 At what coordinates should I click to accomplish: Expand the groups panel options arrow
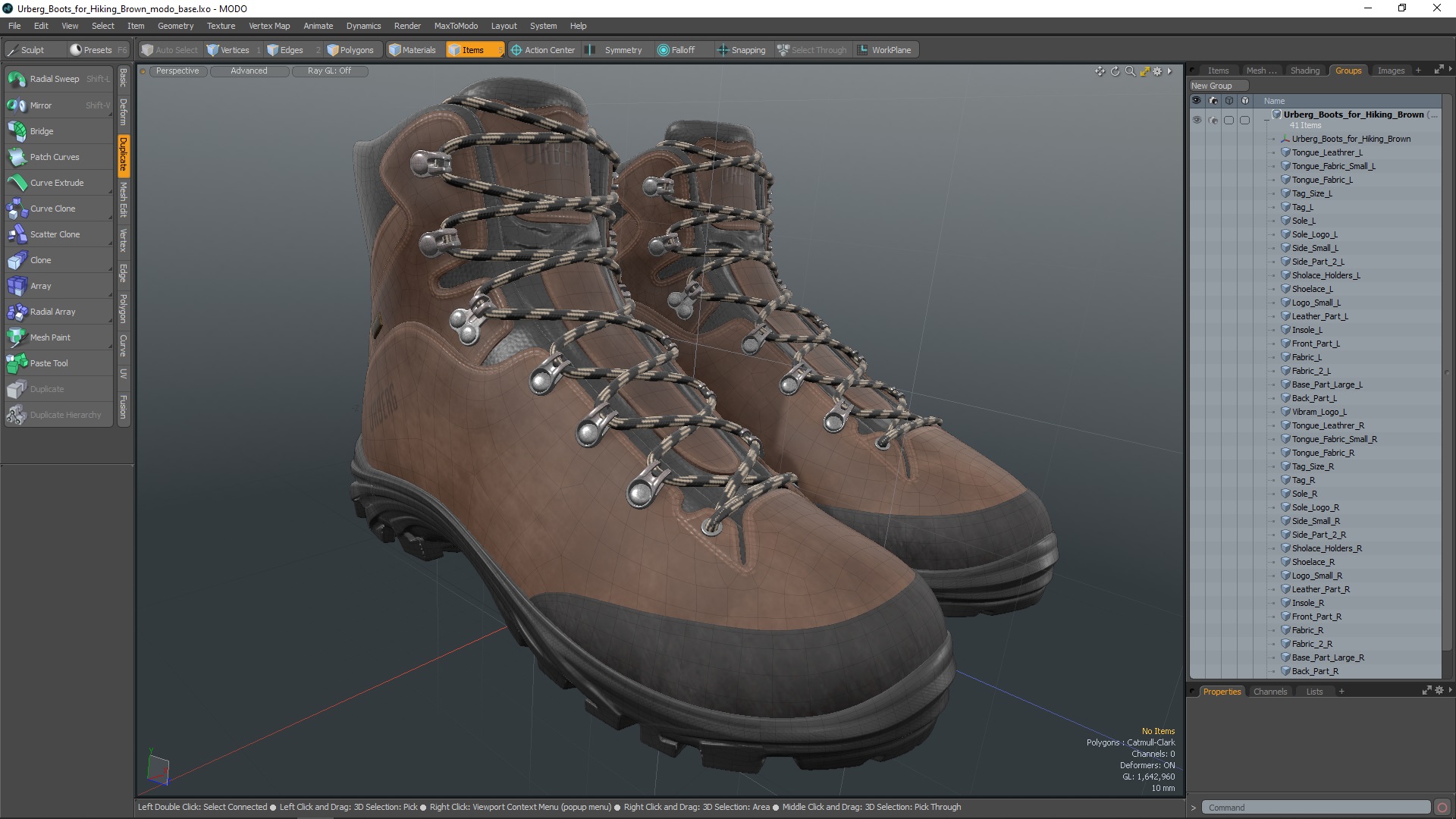tap(1451, 70)
